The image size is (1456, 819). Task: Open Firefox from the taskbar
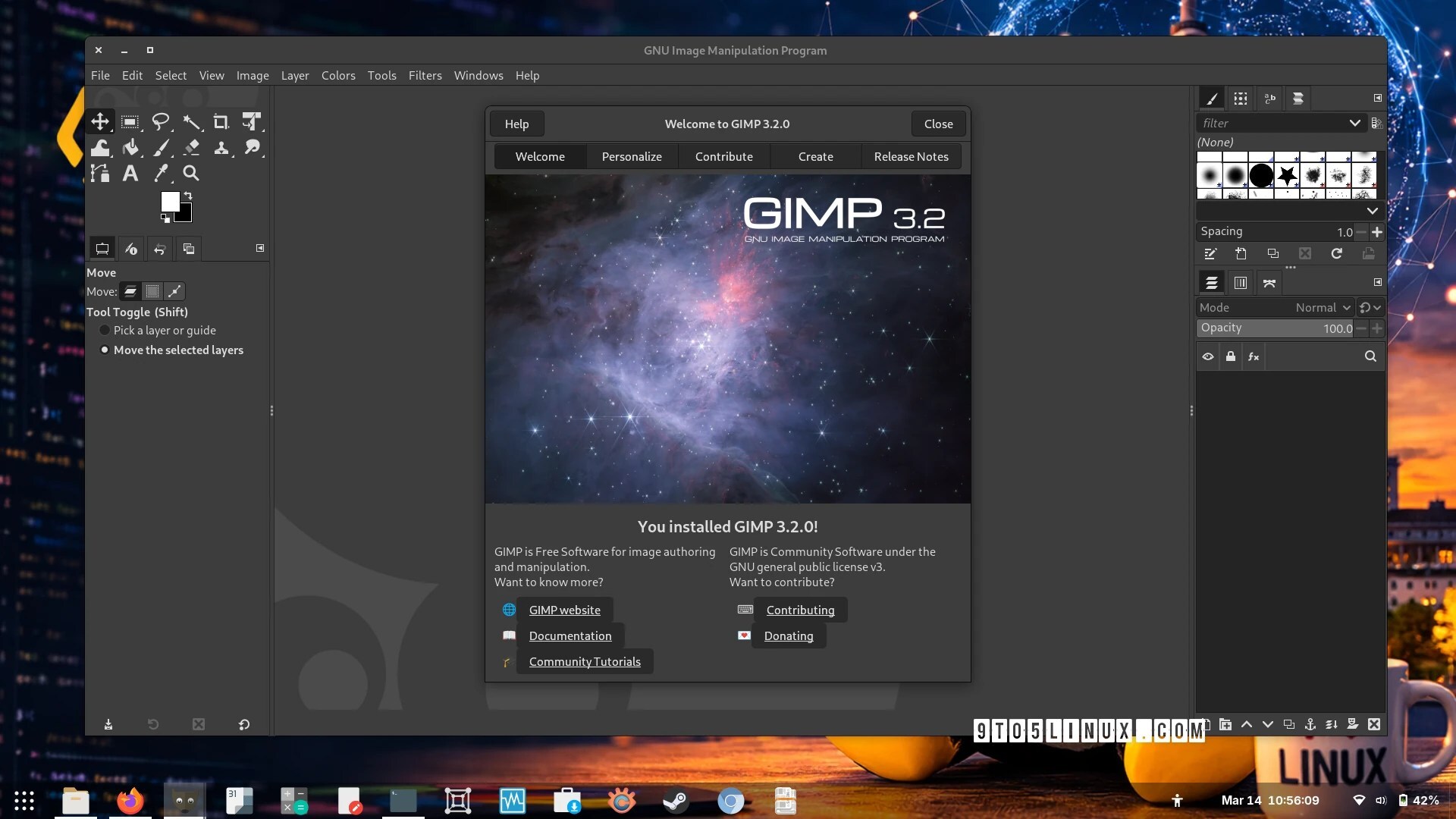(130, 801)
